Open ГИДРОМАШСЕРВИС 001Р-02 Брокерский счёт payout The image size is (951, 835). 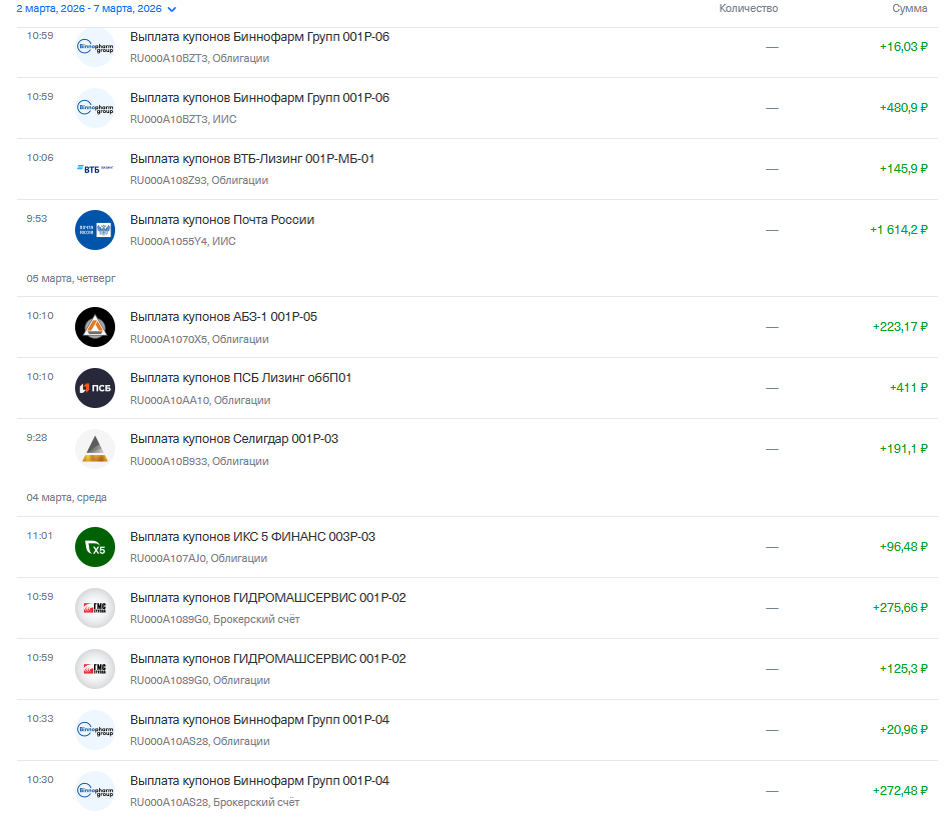tap(477, 608)
